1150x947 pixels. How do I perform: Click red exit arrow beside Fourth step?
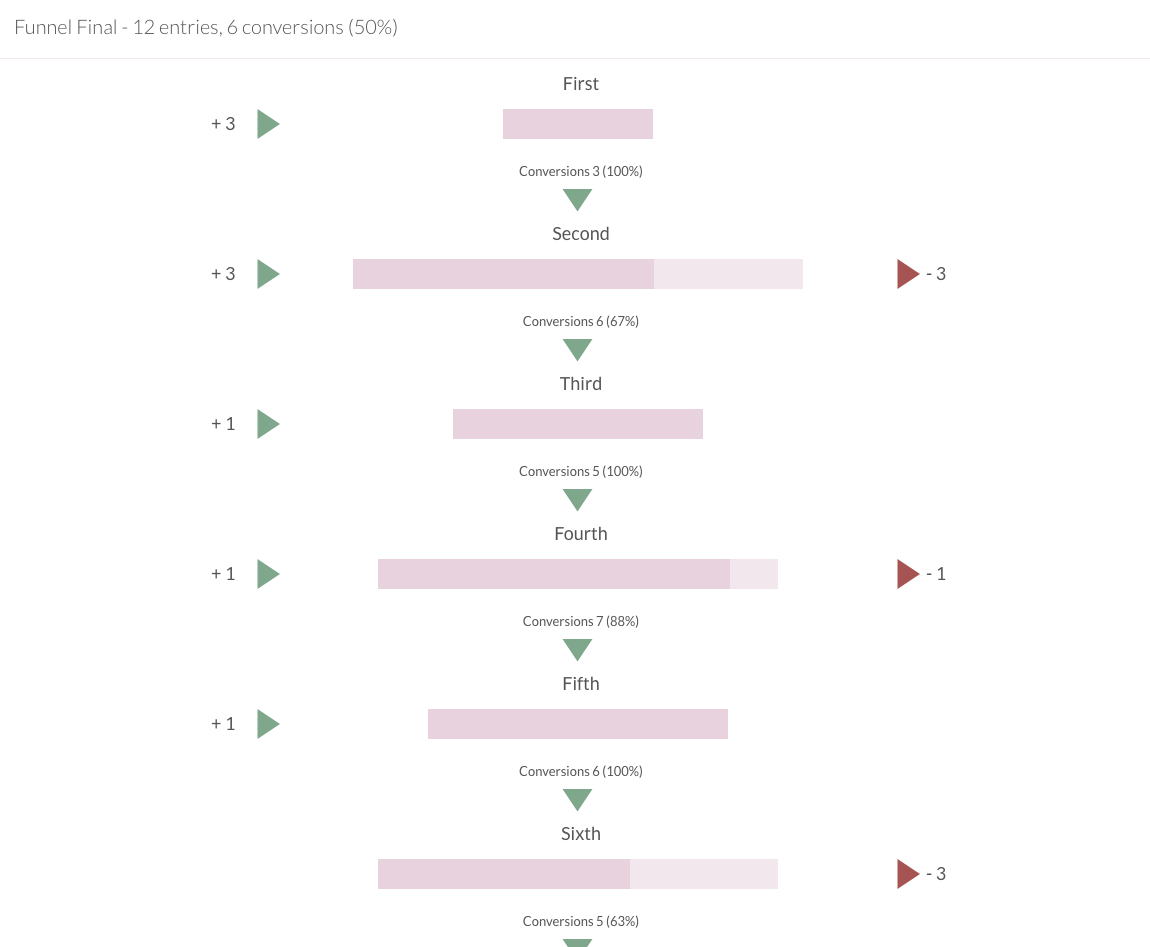pyautogui.click(x=907, y=574)
